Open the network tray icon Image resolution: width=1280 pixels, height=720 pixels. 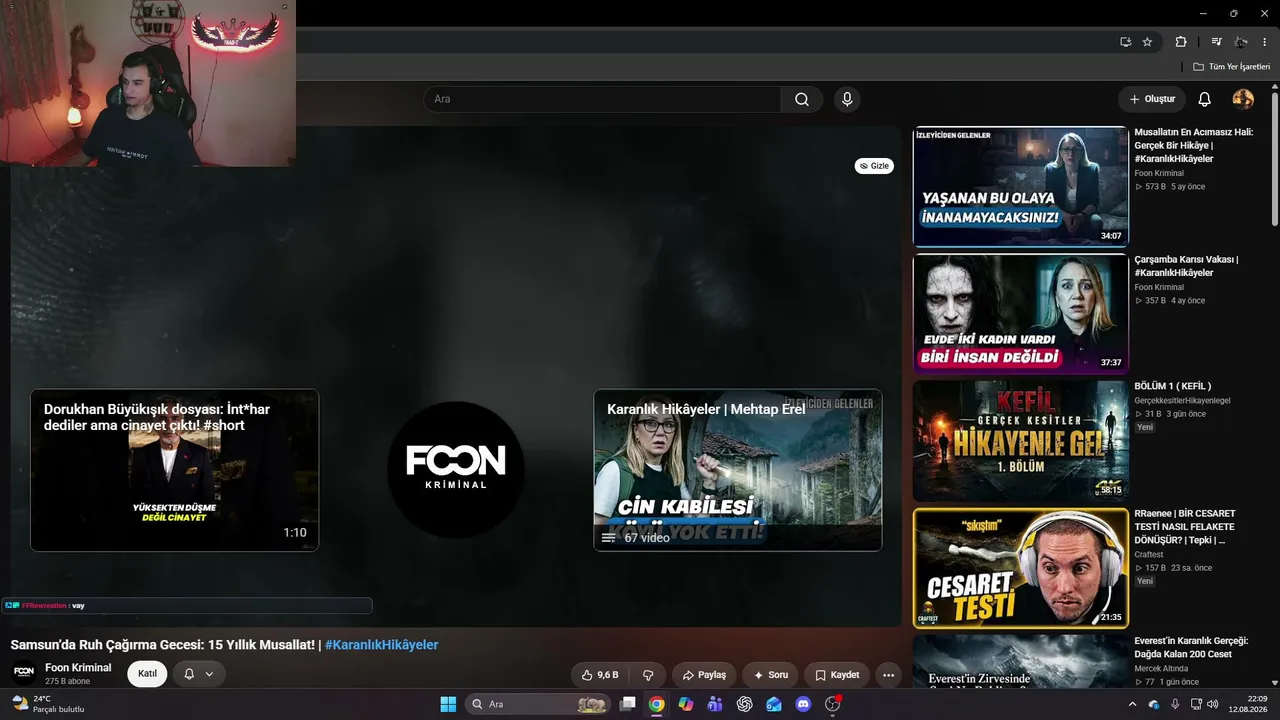click(1197, 704)
